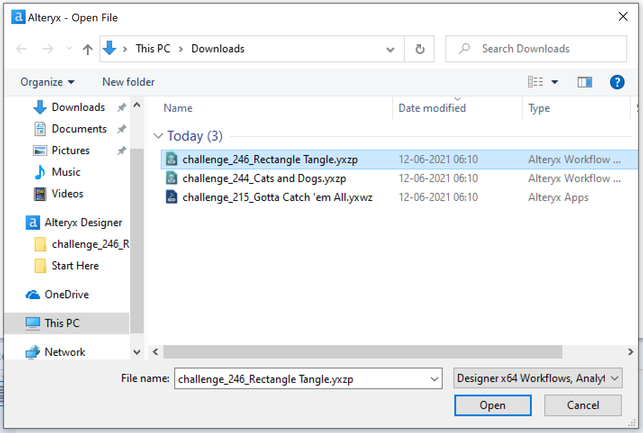
Task: Open the Organize dropdown menu
Action: (x=47, y=82)
